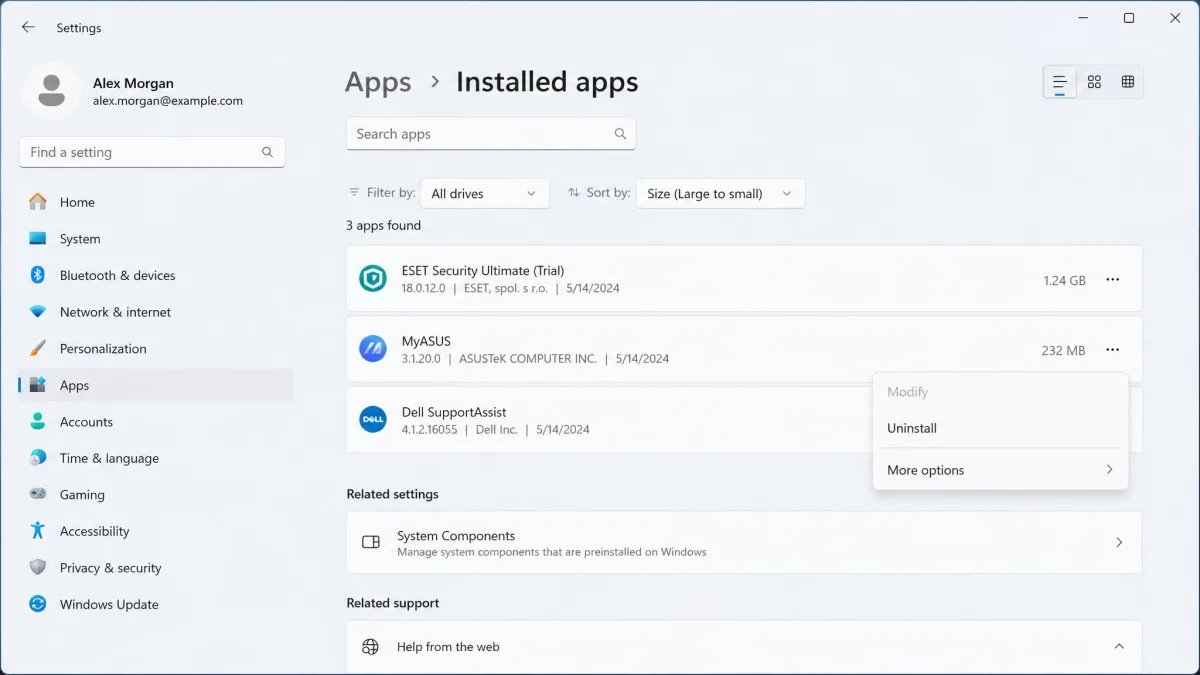Open the Sort by Size dropdown
Screen dimensions: 1200x675
pos(720,194)
